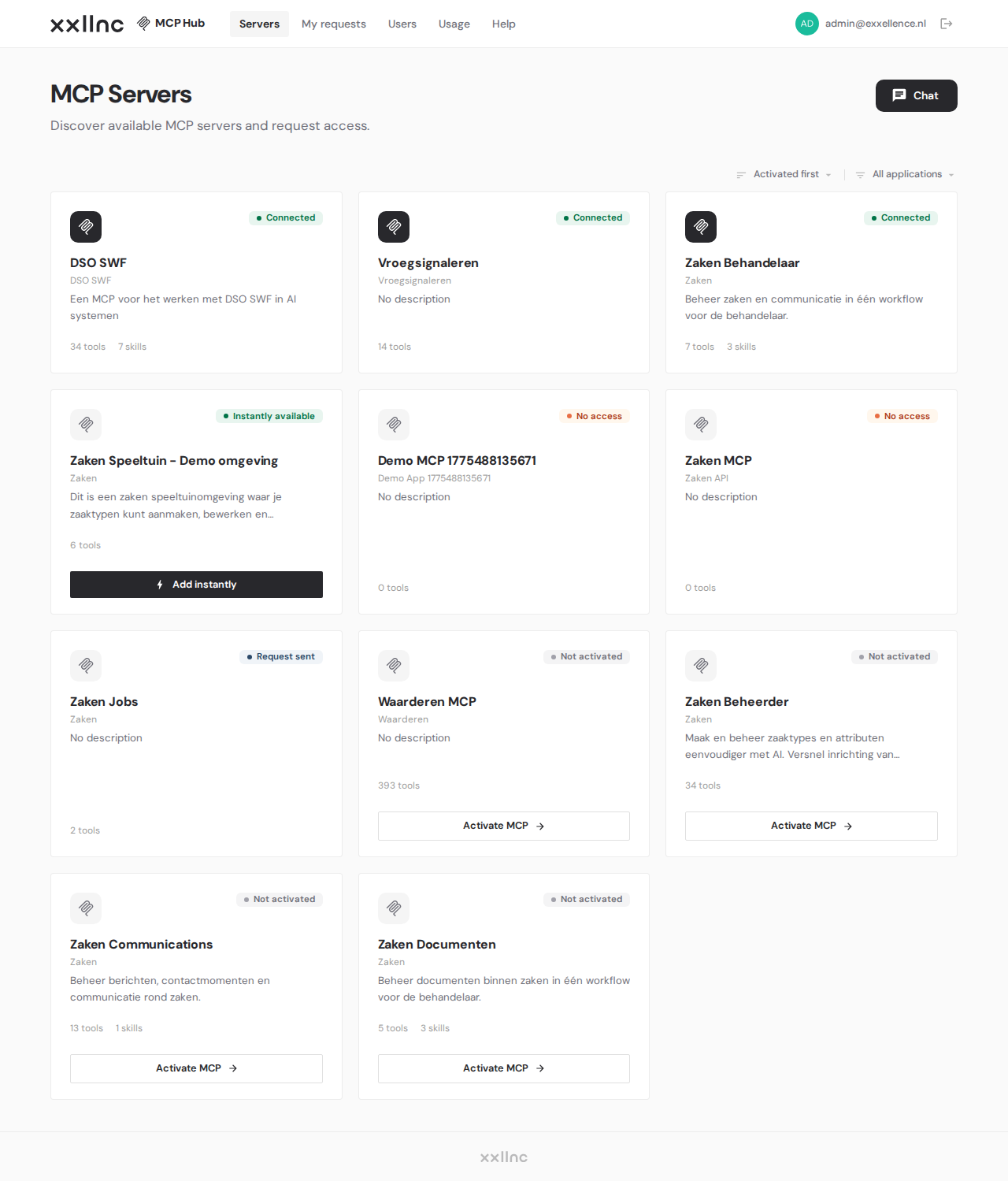Click the Zaken Communications server icon
This screenshot has height=1181, width=1008.
86,908
